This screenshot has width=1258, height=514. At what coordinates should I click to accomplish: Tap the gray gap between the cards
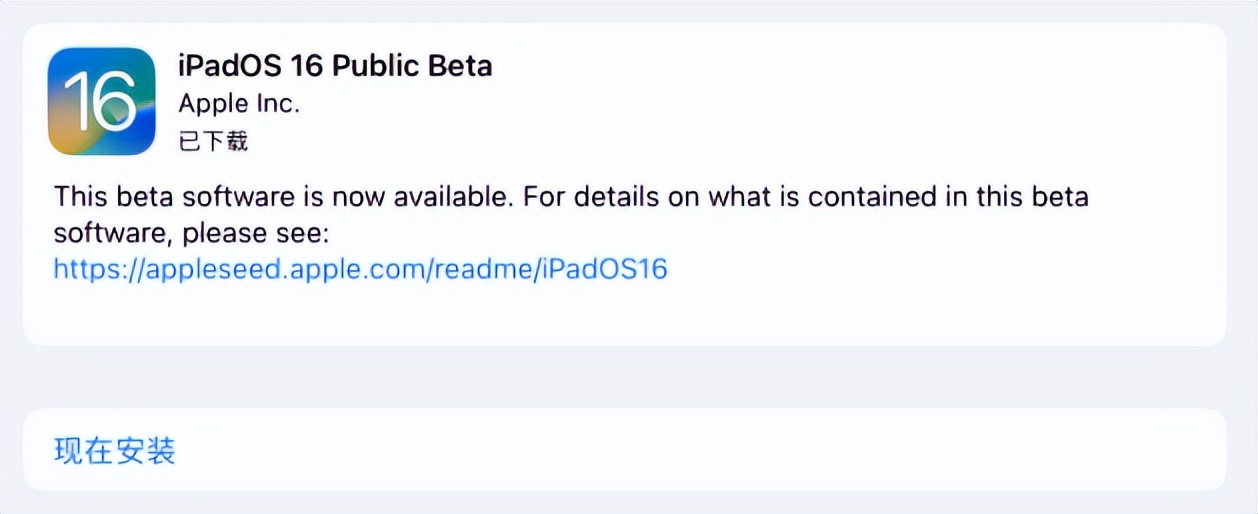[628, 377]
